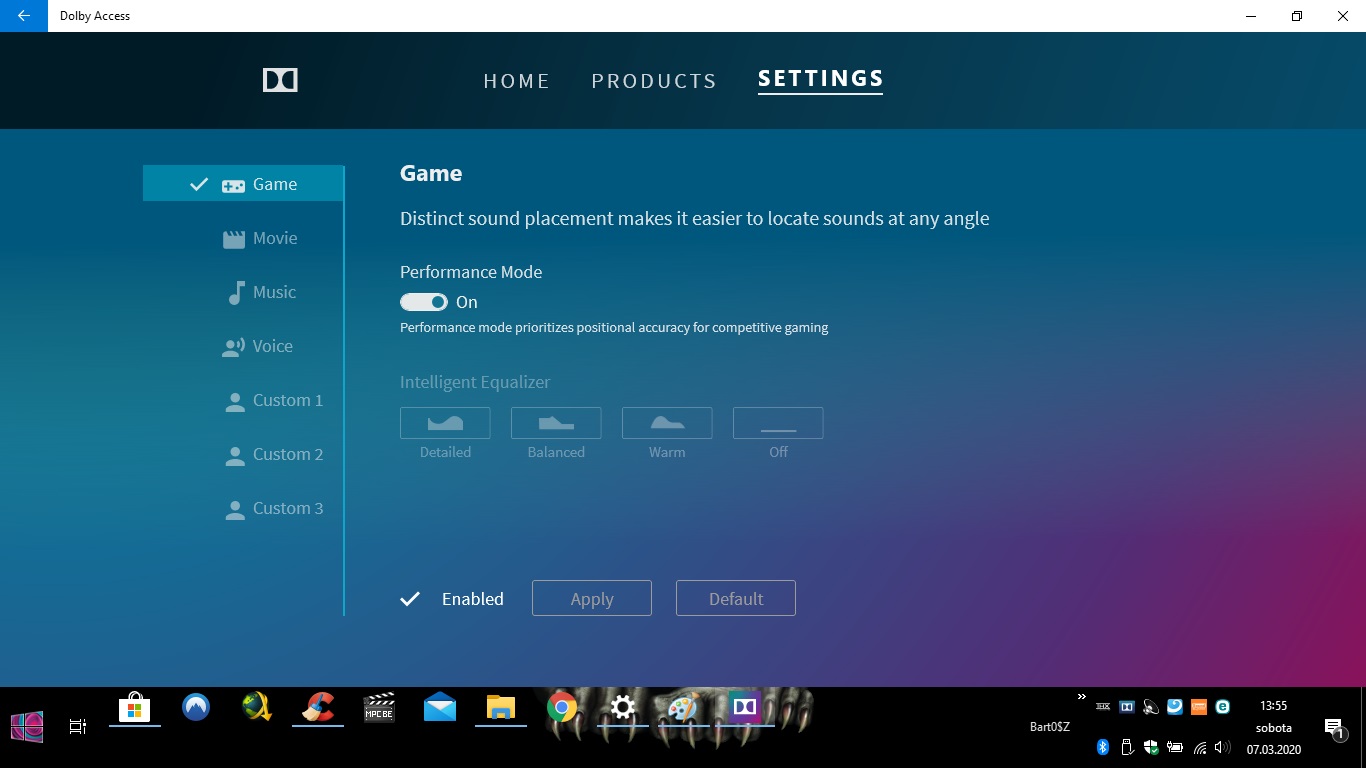Viewport: 1366px width, 768px height.
Task: Select the SETTINGS tab
Action: click(821, 79)
